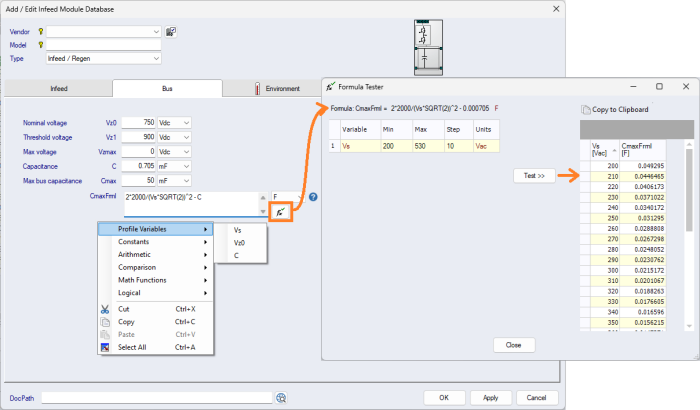Click the Apply button

click(490, 397)
